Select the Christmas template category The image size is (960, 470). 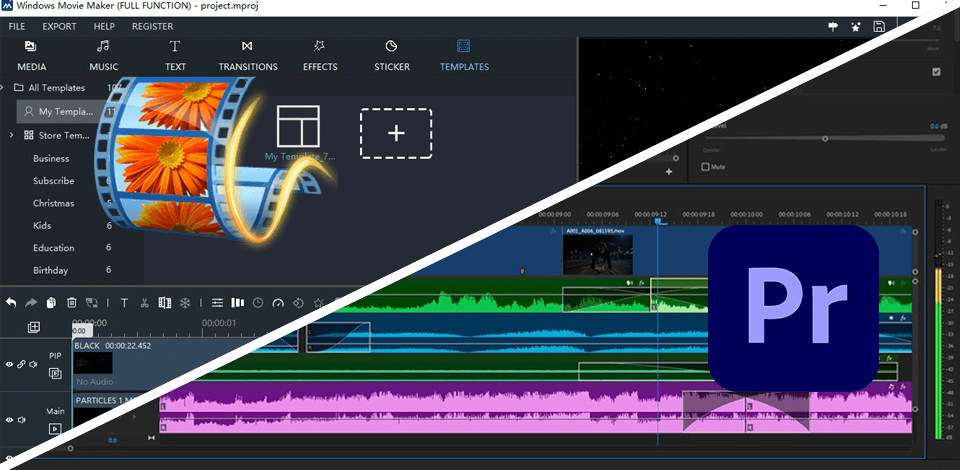pos(54,203)
